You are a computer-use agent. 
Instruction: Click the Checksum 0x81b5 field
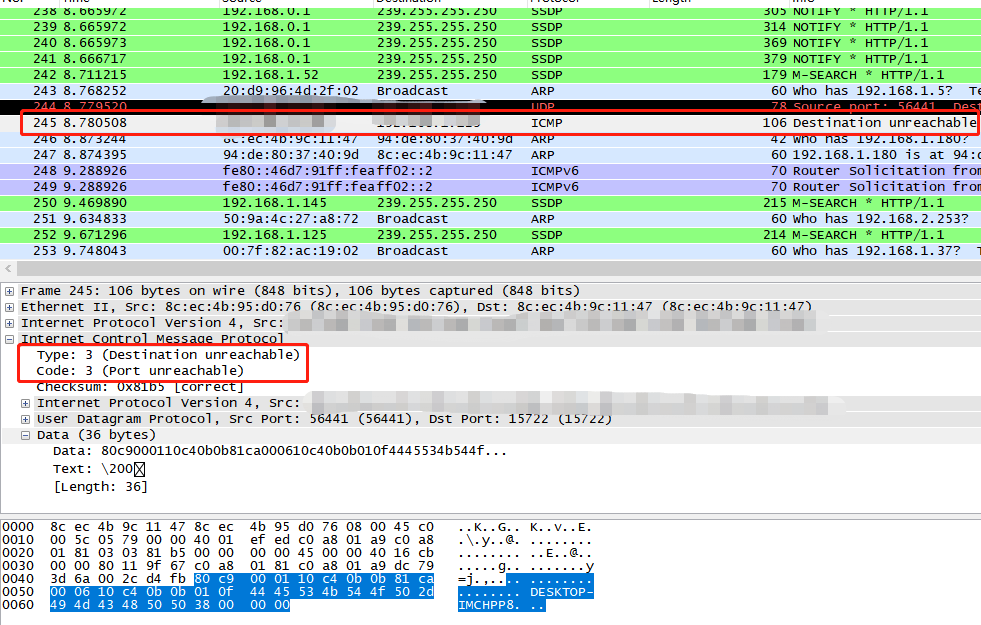click(140, 387)
